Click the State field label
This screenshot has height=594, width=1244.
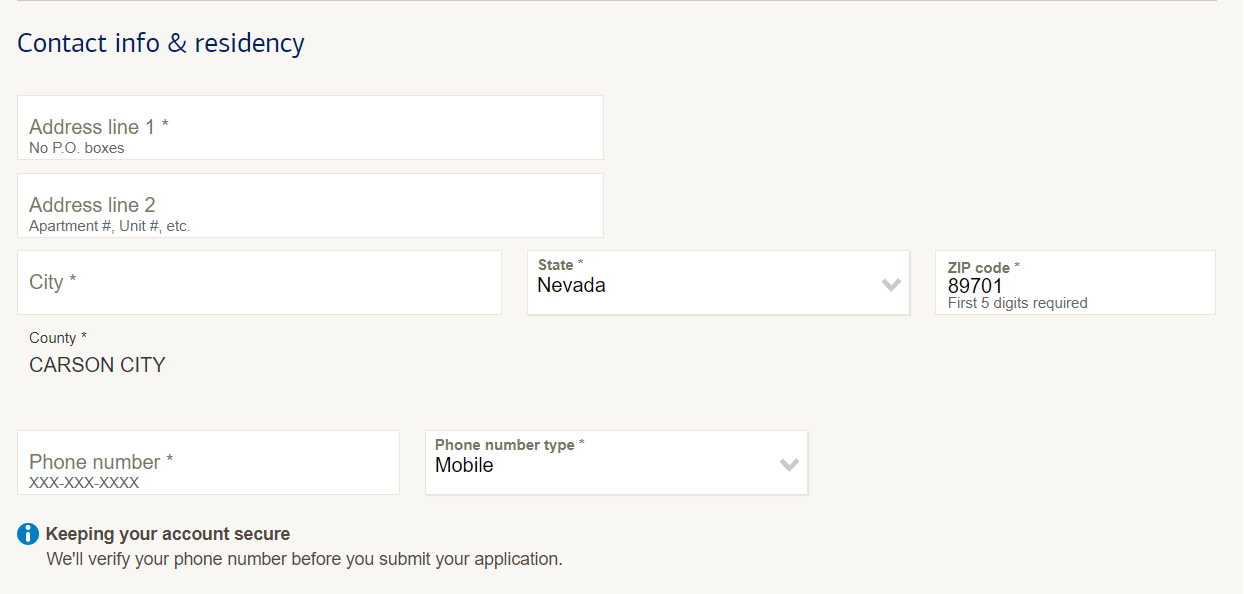point(560,265)
